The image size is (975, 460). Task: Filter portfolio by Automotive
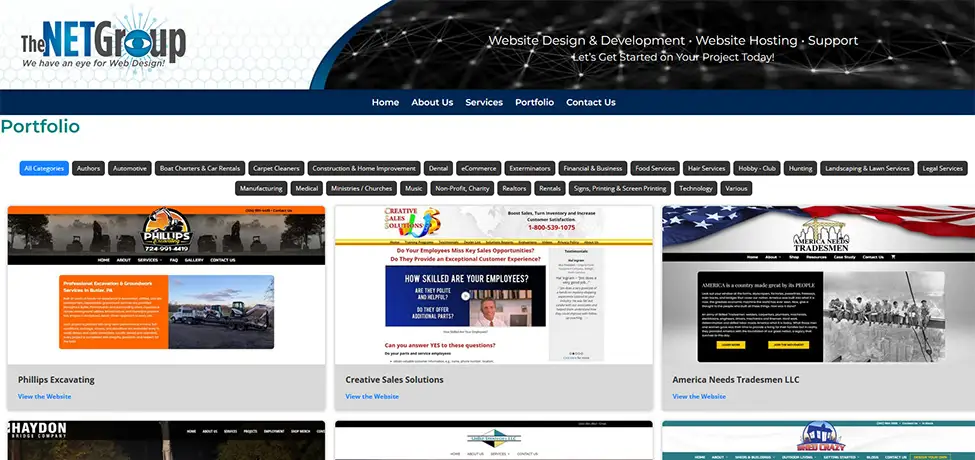click(130, 168)
